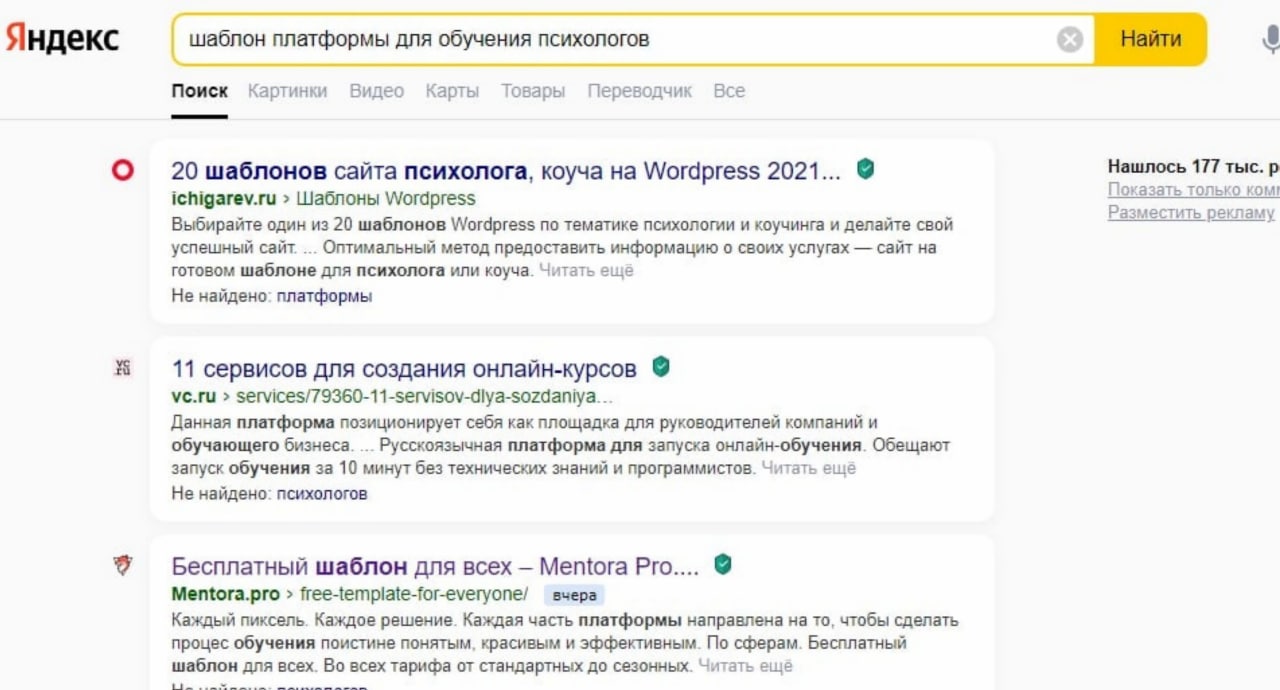
Task: Click 'Показать только комм' link
Action: tap(1194, 190)
